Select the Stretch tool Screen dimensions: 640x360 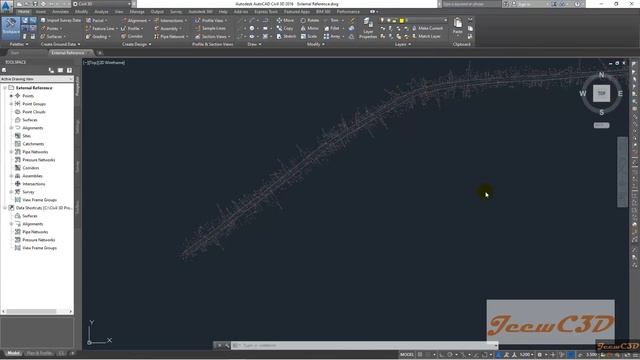[286, 36]
